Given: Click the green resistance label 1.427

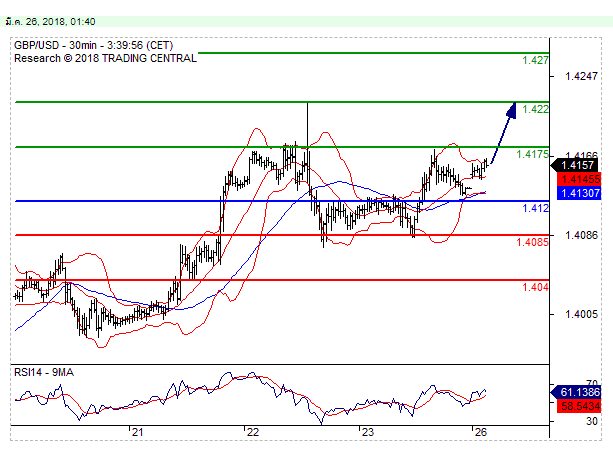Looking at the screenshot, I should tap(535, 60).
